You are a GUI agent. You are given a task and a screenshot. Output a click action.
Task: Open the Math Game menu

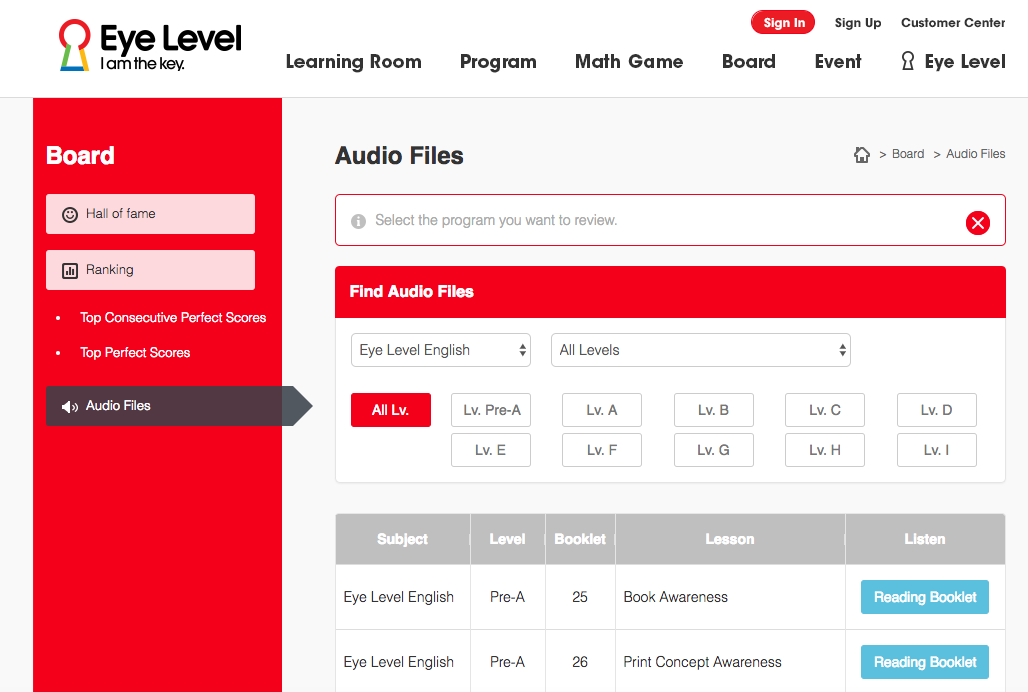629,62
